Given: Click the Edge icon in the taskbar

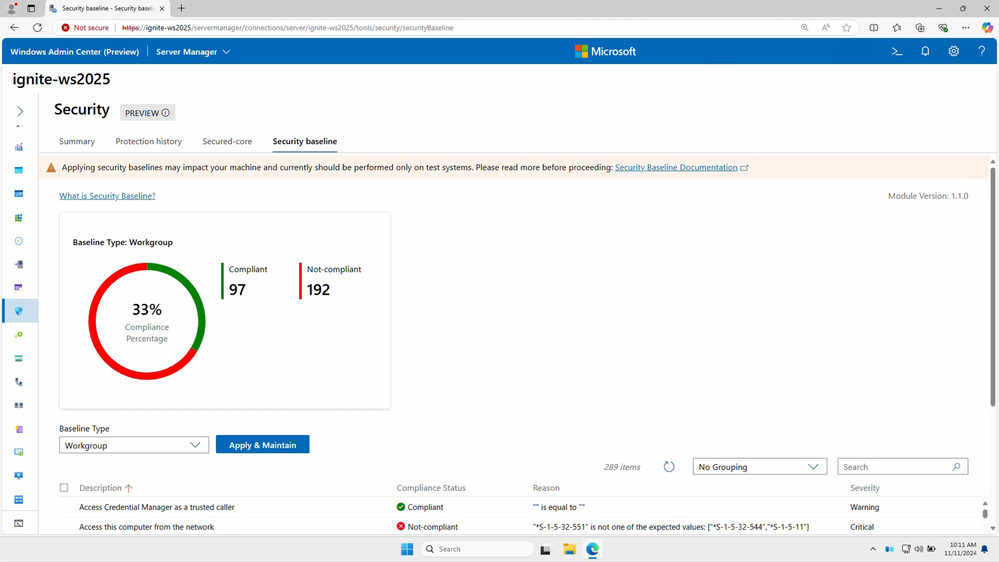Looking at the screenshot, I should coord(593,549).
